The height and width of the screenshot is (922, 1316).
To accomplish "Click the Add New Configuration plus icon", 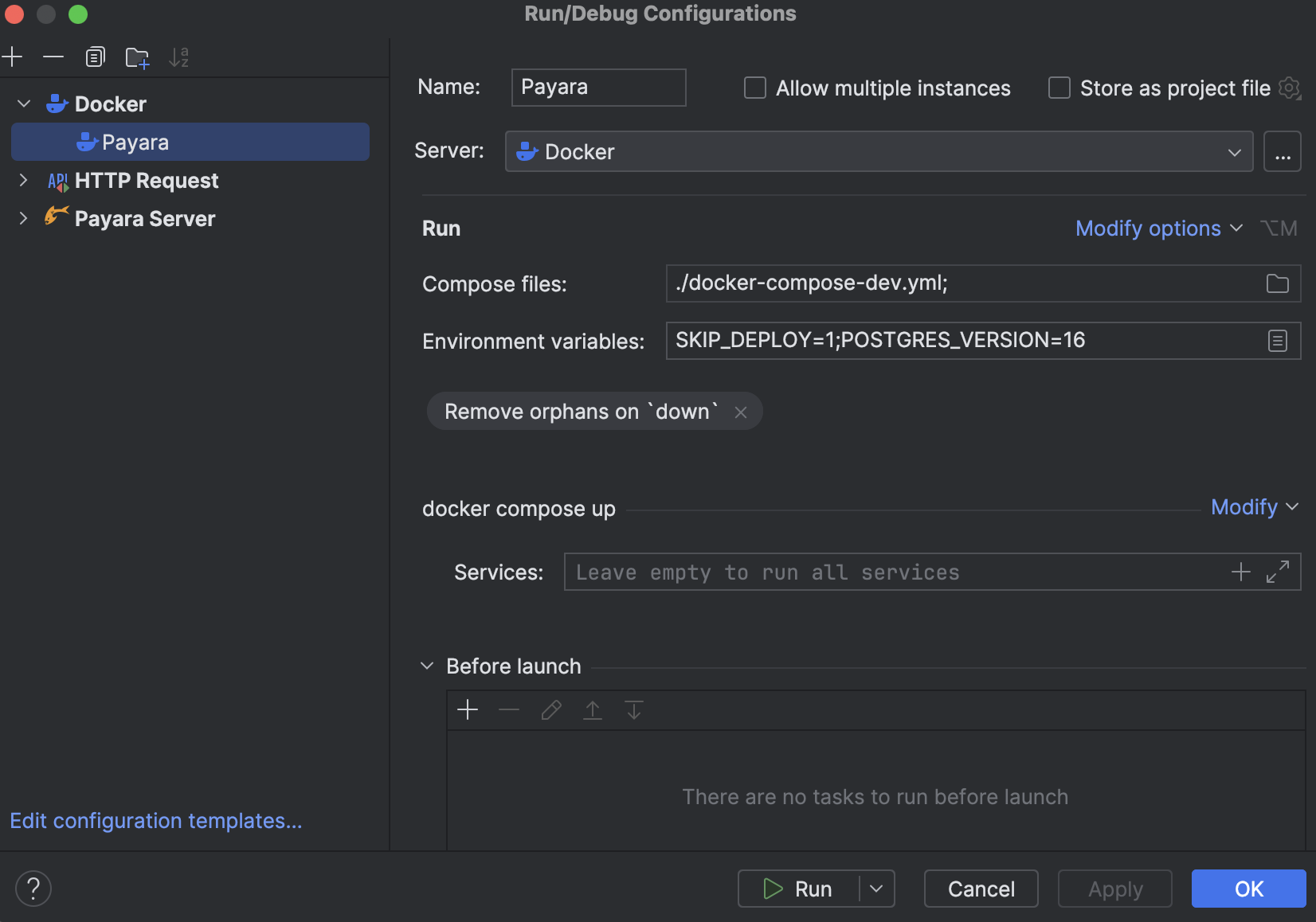I will pos(13,57).
